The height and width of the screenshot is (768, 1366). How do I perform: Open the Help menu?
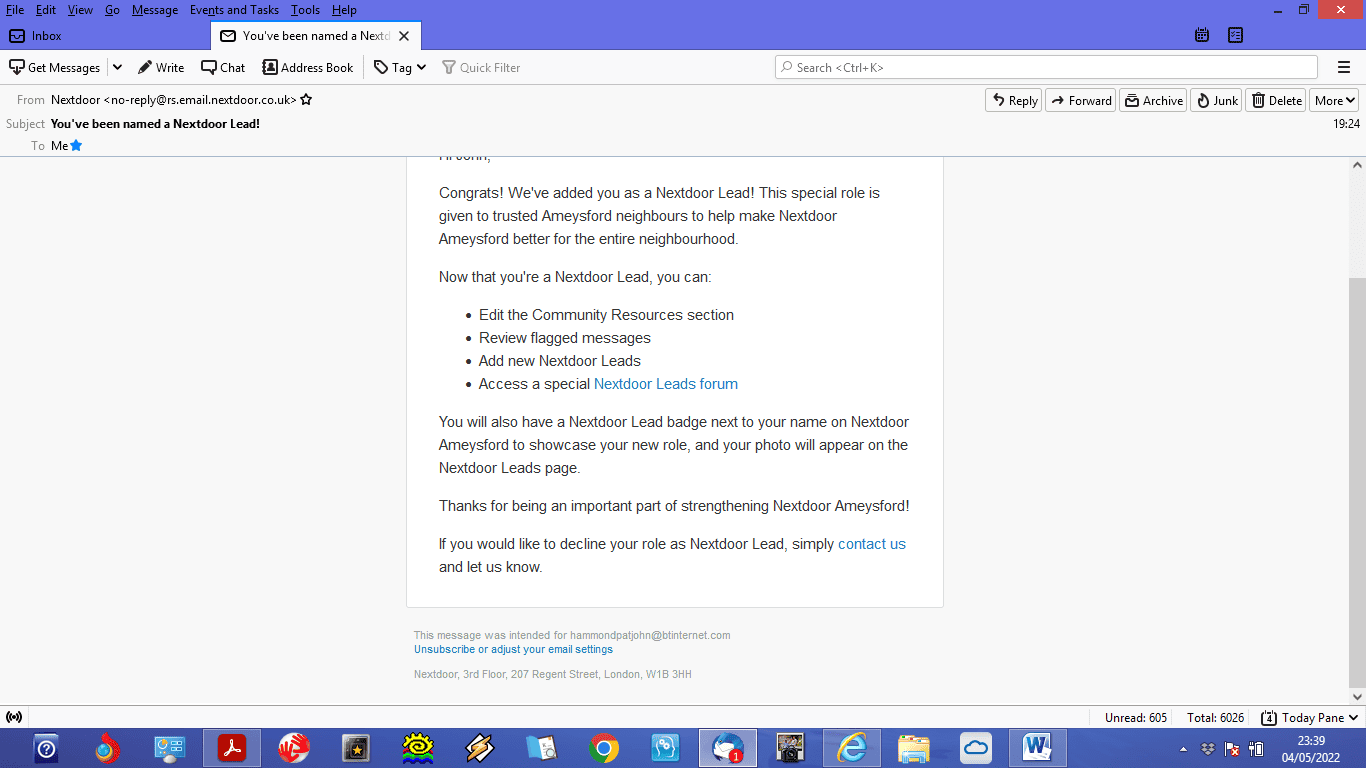[344, 10]
